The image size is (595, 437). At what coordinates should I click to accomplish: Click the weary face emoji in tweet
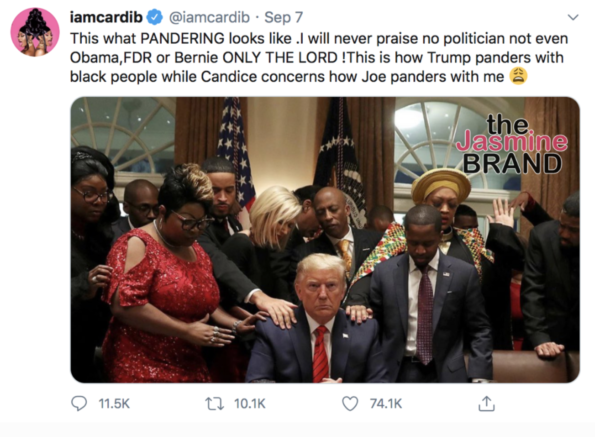tap(518, 76)
